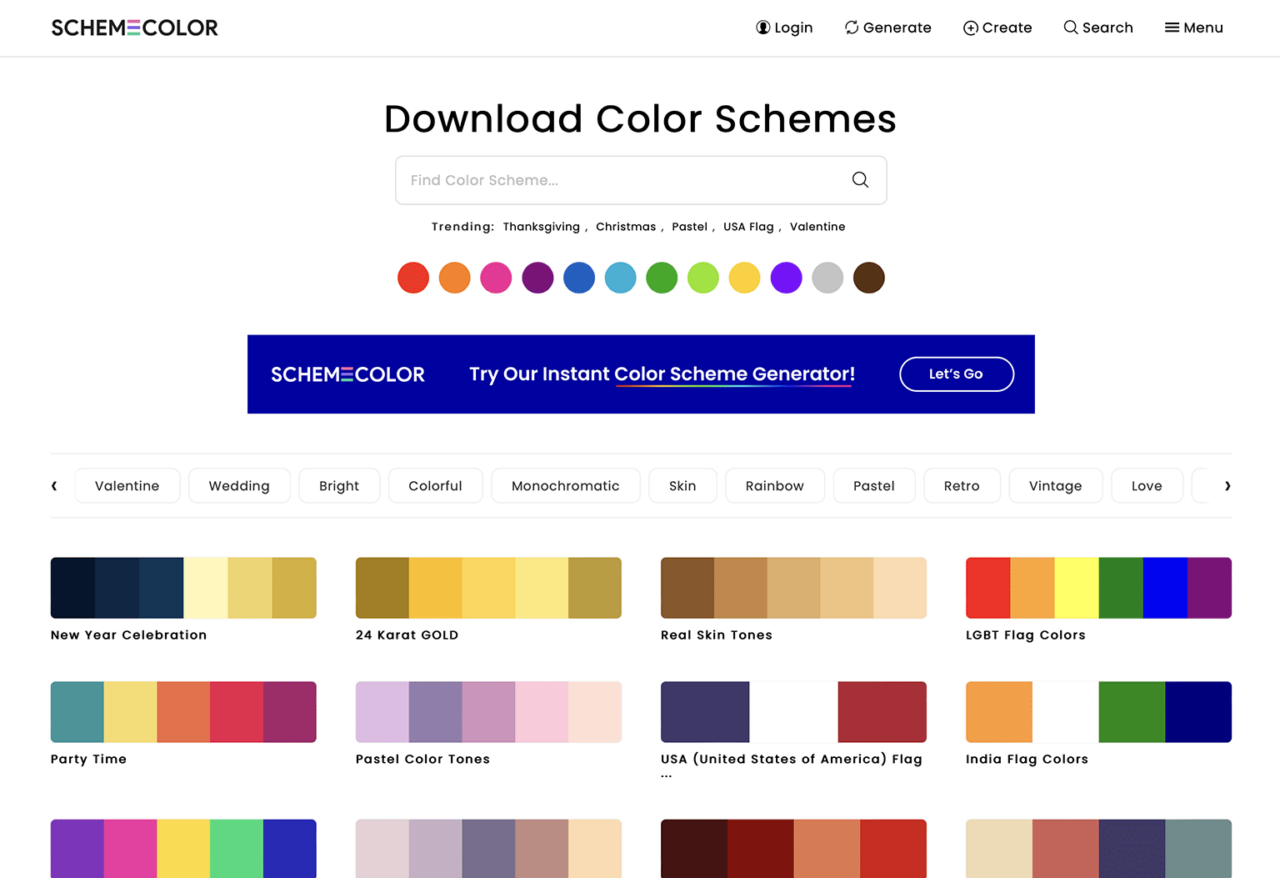Open the Thanksgiving trending link
Screen dimensions: 1280x878
point(541,227)
